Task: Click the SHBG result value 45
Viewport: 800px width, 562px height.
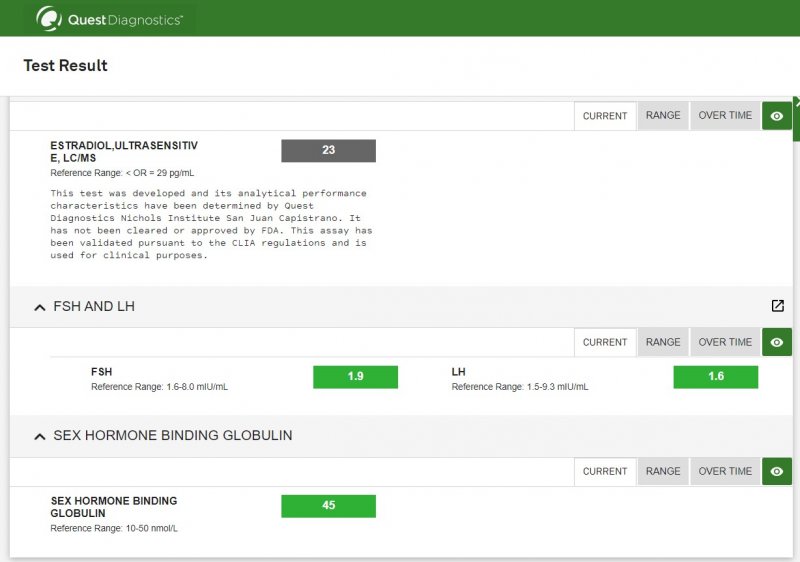Action: pyautogui.click(x=329, y=506)
